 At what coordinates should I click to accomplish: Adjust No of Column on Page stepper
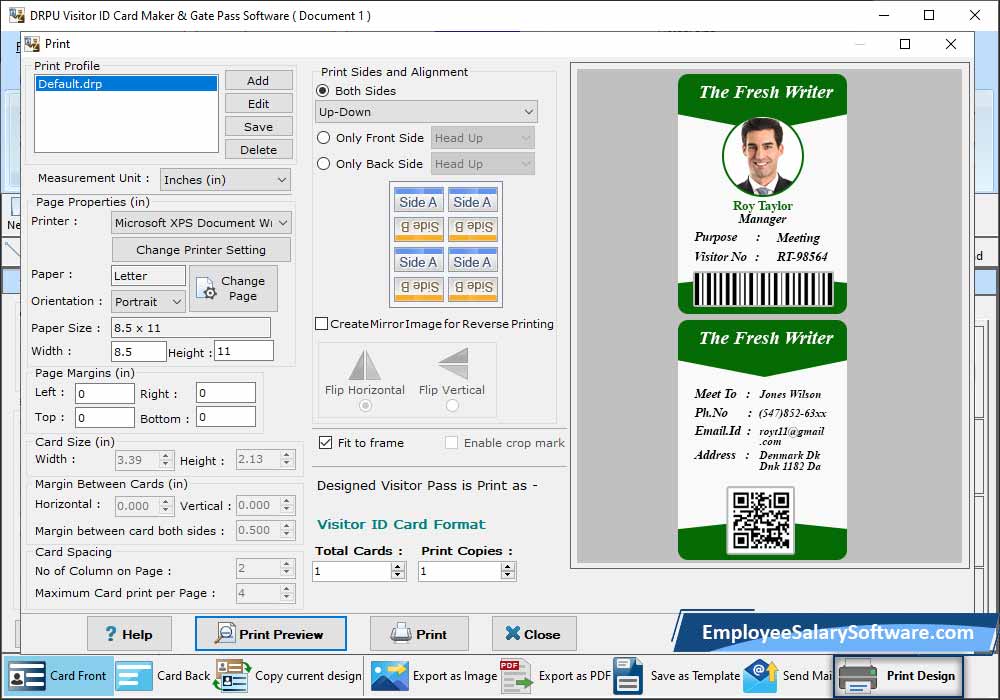[x=287, y=568]
